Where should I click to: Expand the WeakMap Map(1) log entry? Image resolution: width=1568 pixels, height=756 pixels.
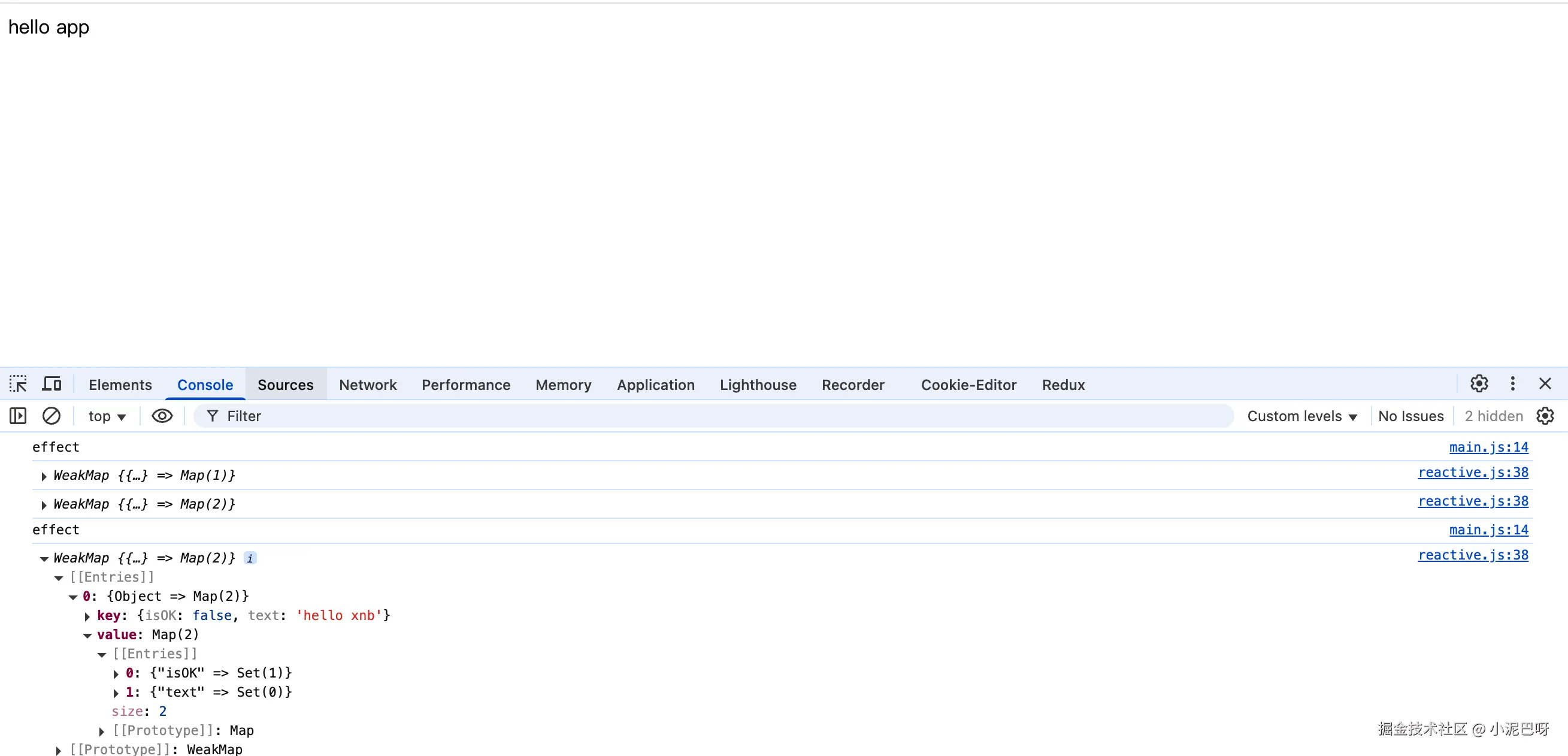[44, 476]
